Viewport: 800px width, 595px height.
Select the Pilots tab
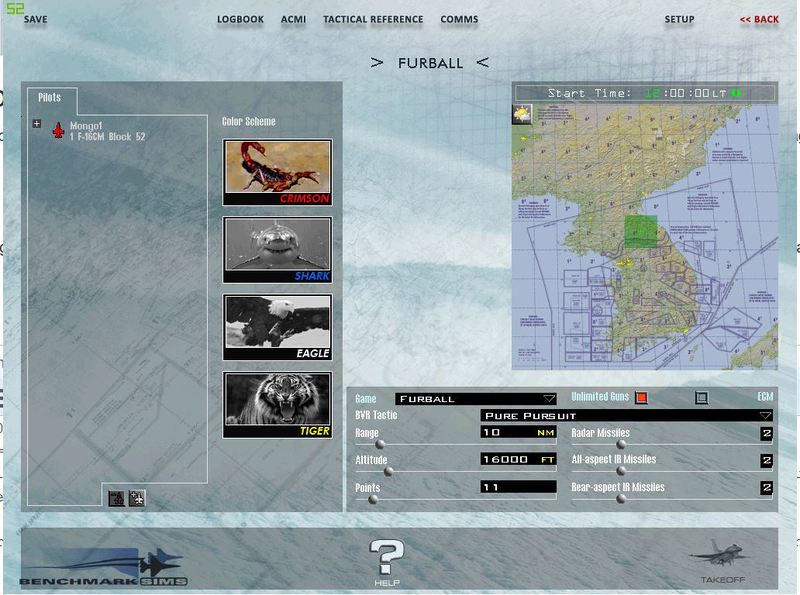(49, 97)
